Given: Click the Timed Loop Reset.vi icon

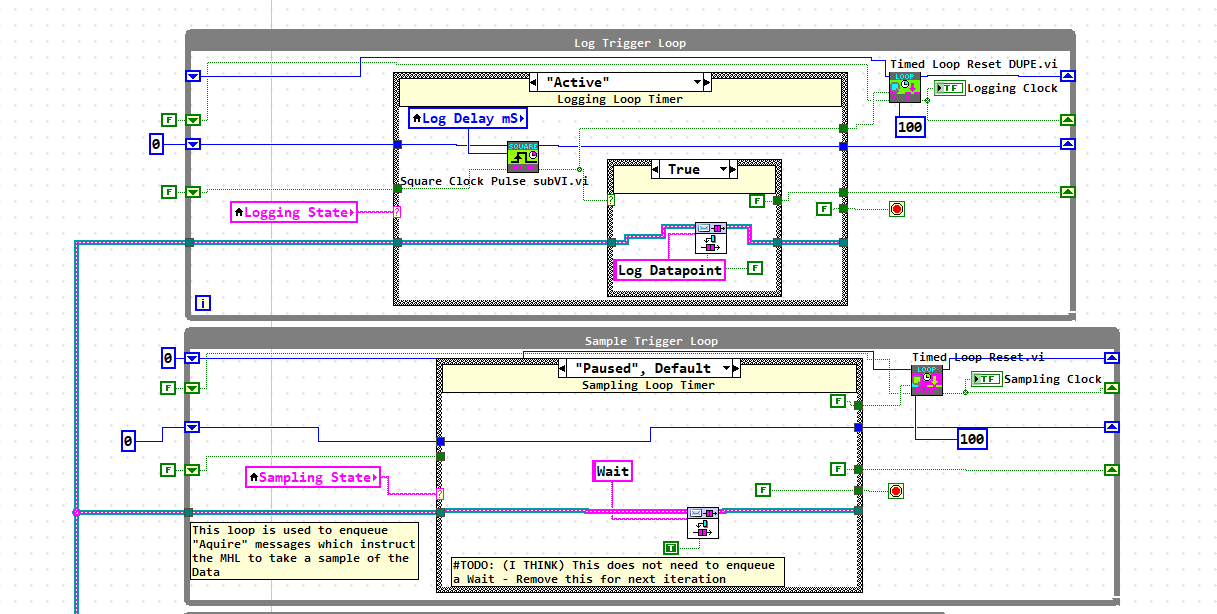Looking at the screenshot, I should click(x=925, y=380).
